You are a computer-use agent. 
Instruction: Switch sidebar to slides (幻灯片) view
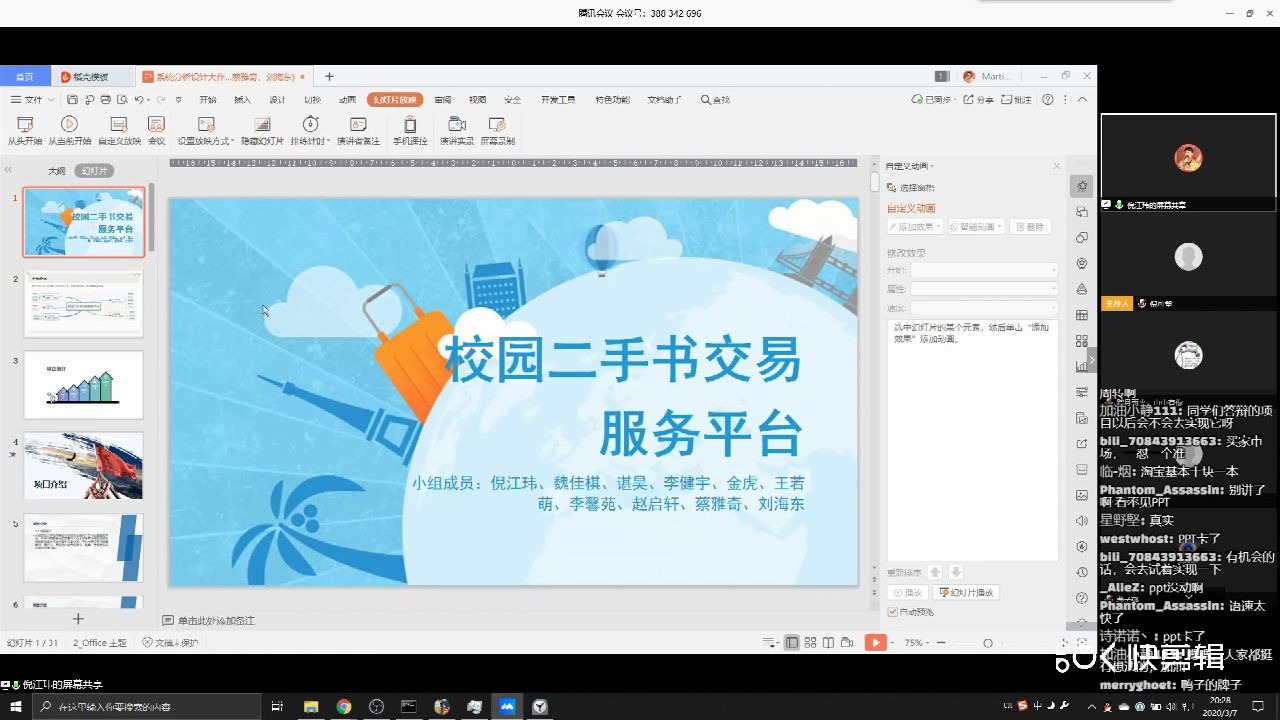click(x=94, y=171)
